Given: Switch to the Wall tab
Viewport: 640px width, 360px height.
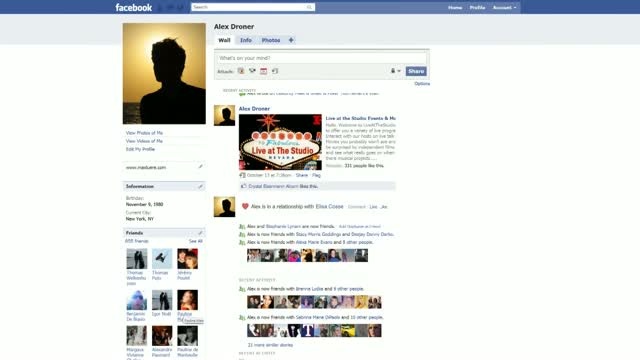Looking at the screenshot, I should [x=224, y=40].
